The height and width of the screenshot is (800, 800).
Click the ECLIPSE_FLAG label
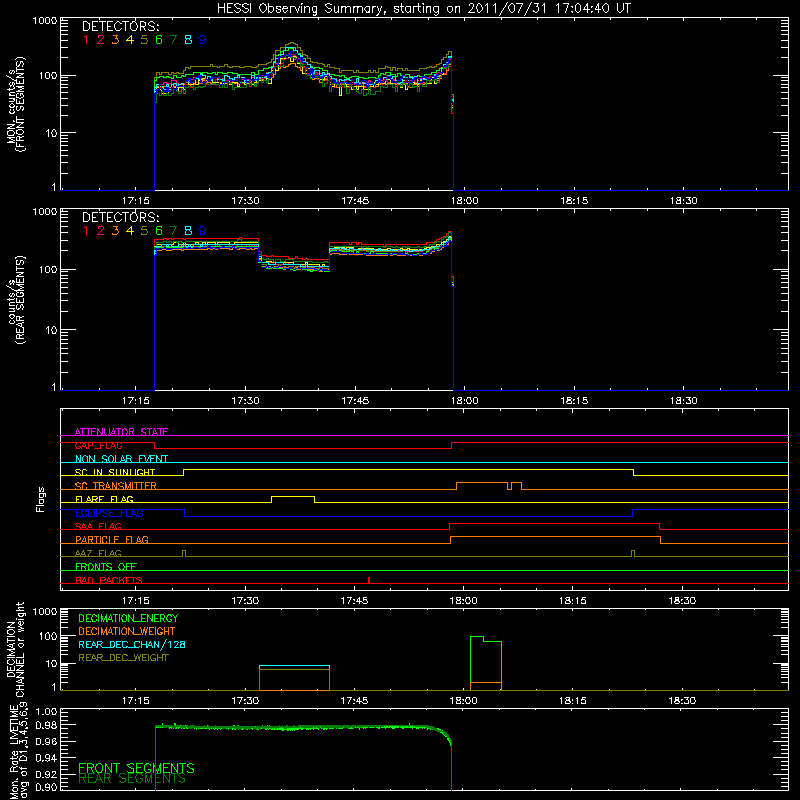pyautogui.click(x=109, y=513)
